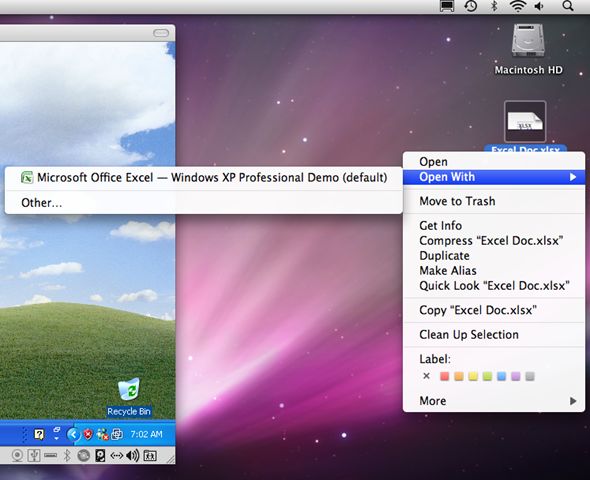
Task: Click the volume speaker menu bar icon
Action: [540, 6]
